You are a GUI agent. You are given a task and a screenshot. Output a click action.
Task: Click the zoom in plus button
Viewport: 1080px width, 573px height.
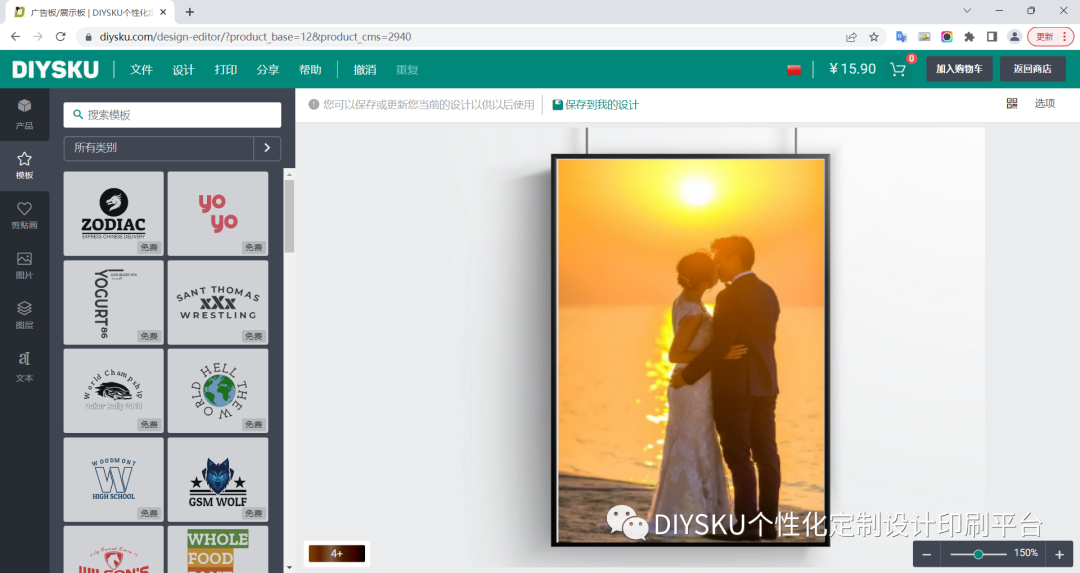click(1059, 554)
